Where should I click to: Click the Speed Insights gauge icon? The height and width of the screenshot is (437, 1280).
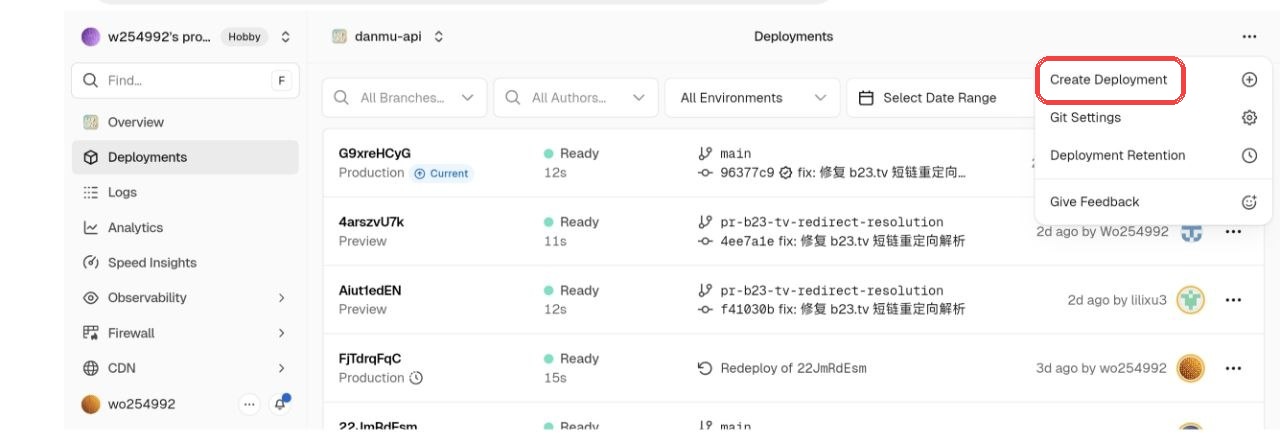(x=91, y=262)
